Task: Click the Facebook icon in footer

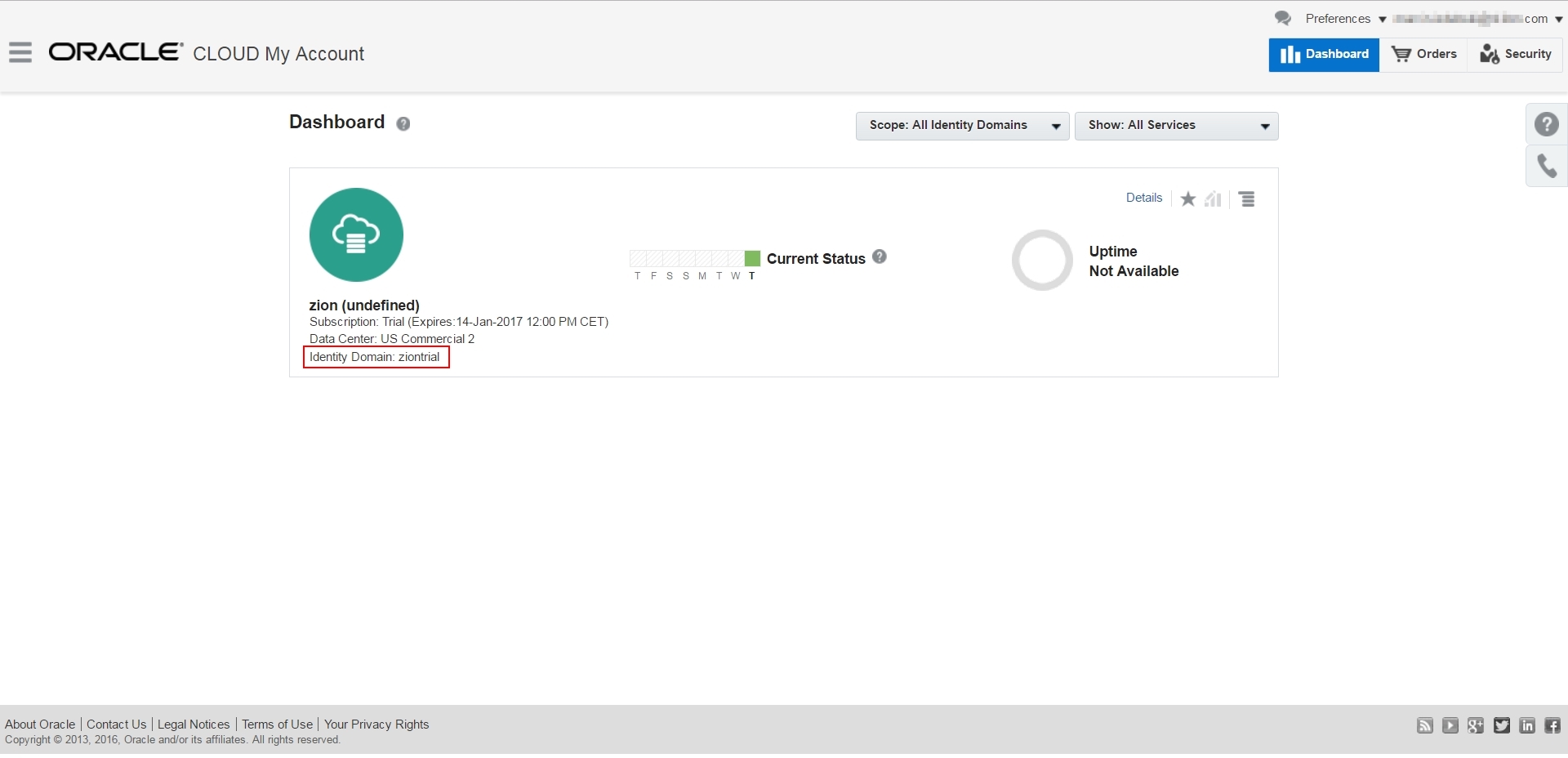Action: 1552,725
